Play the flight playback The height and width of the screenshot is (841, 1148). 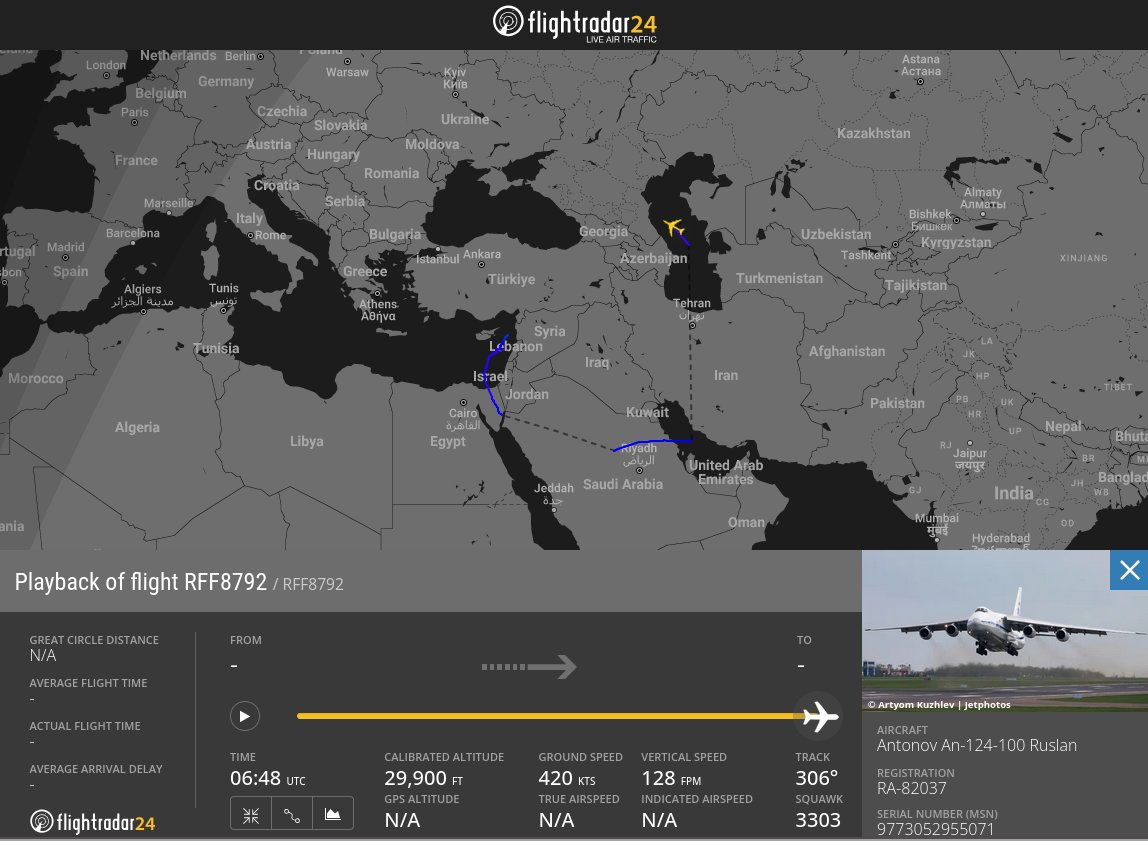(x=245, y=716)
